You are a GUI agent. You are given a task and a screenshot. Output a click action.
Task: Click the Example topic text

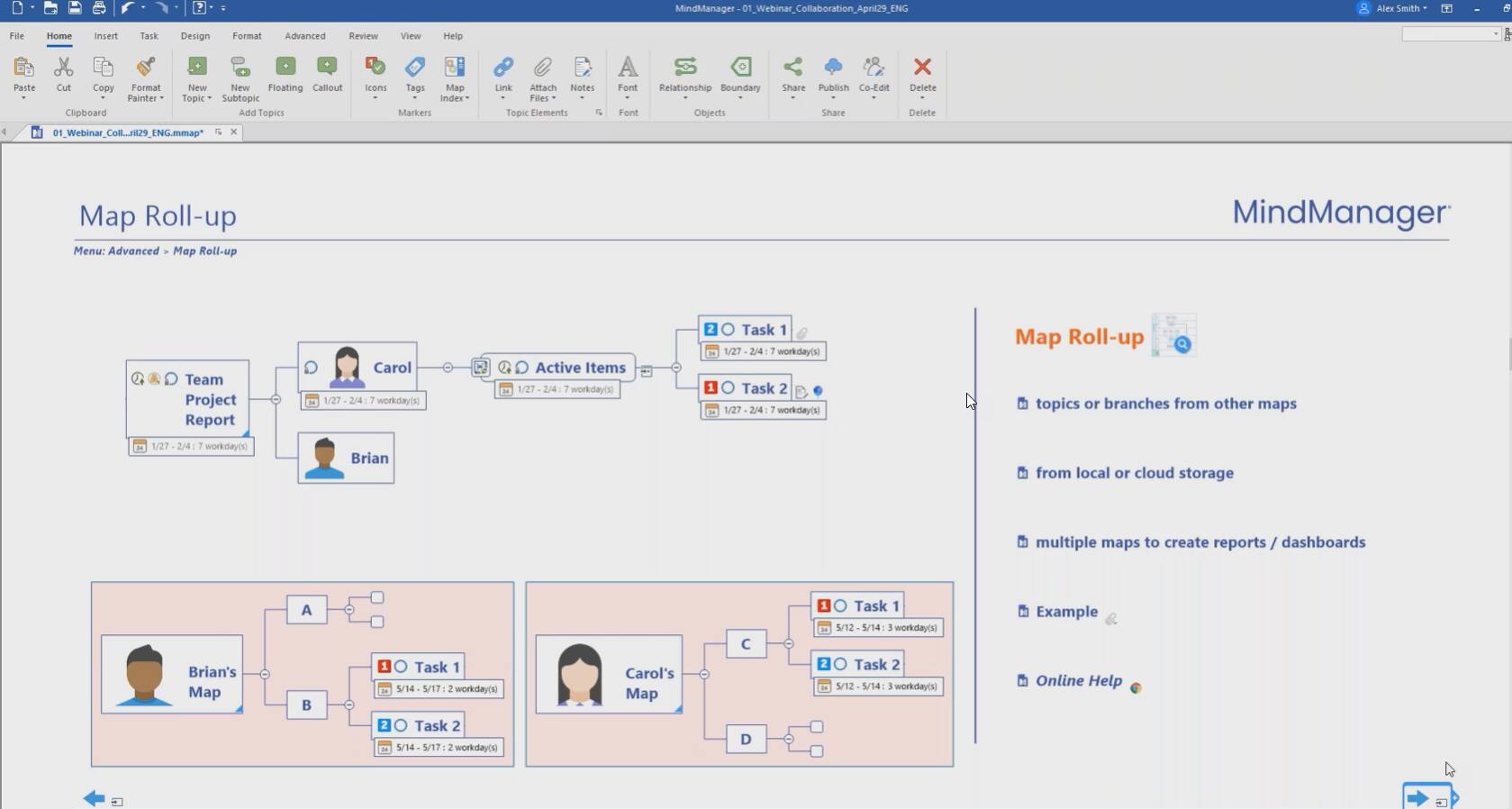coord(1066,612)
